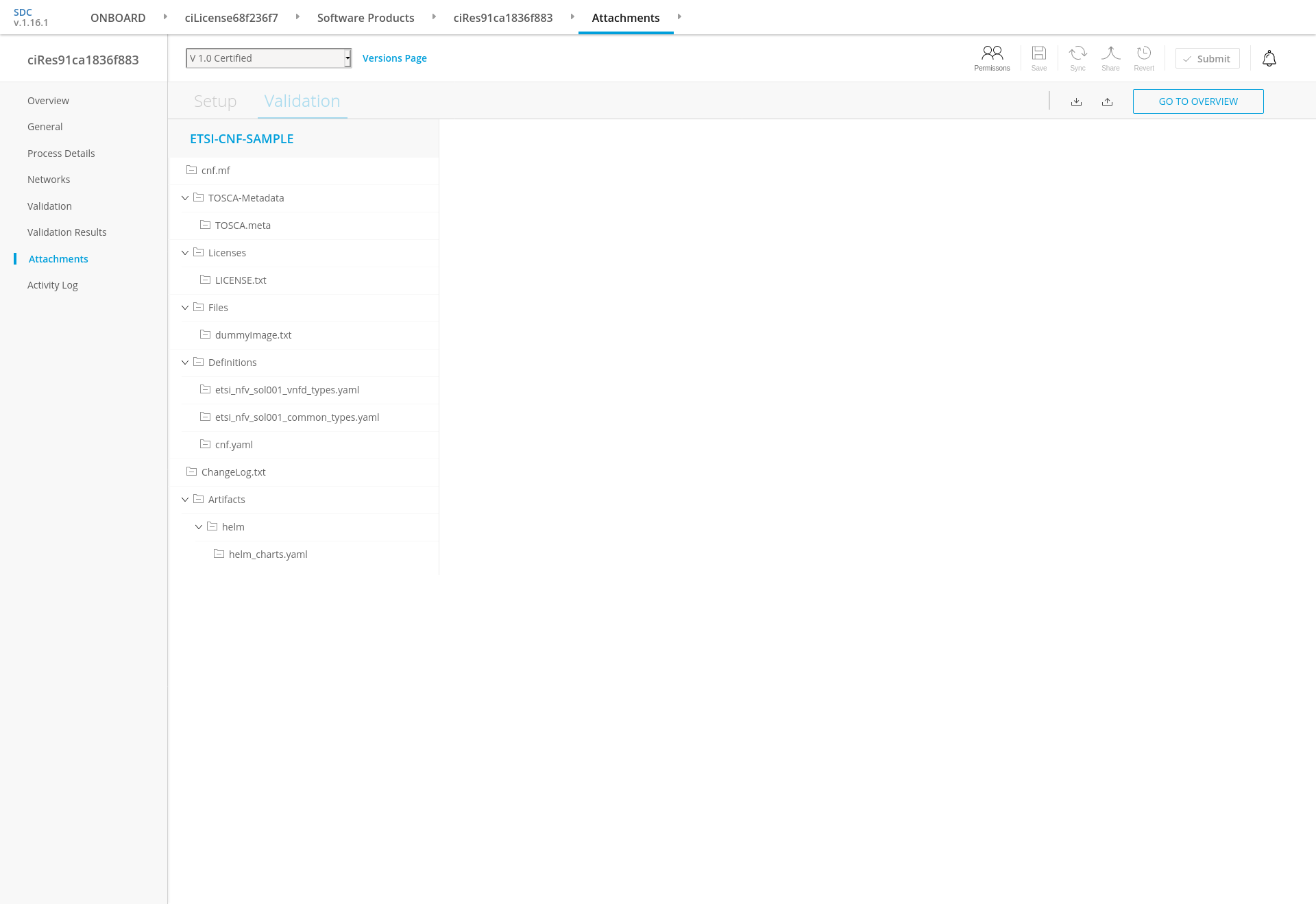
Task: Collapse the helm subfolder
Action: coord(199,527)
